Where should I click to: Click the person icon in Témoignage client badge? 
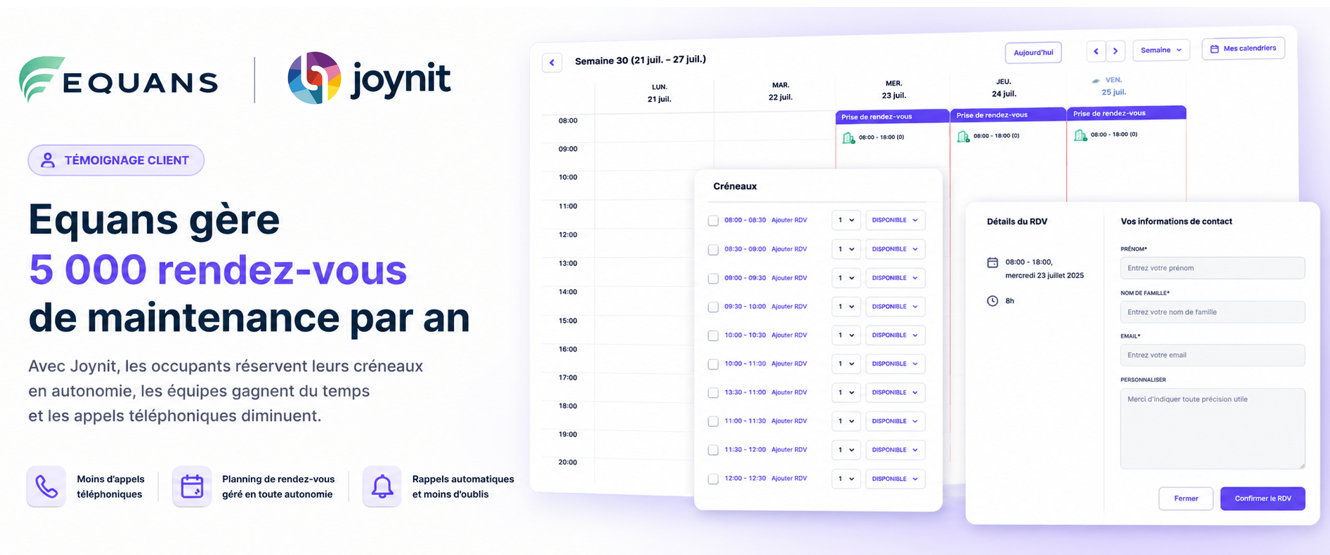click(47, 160)
